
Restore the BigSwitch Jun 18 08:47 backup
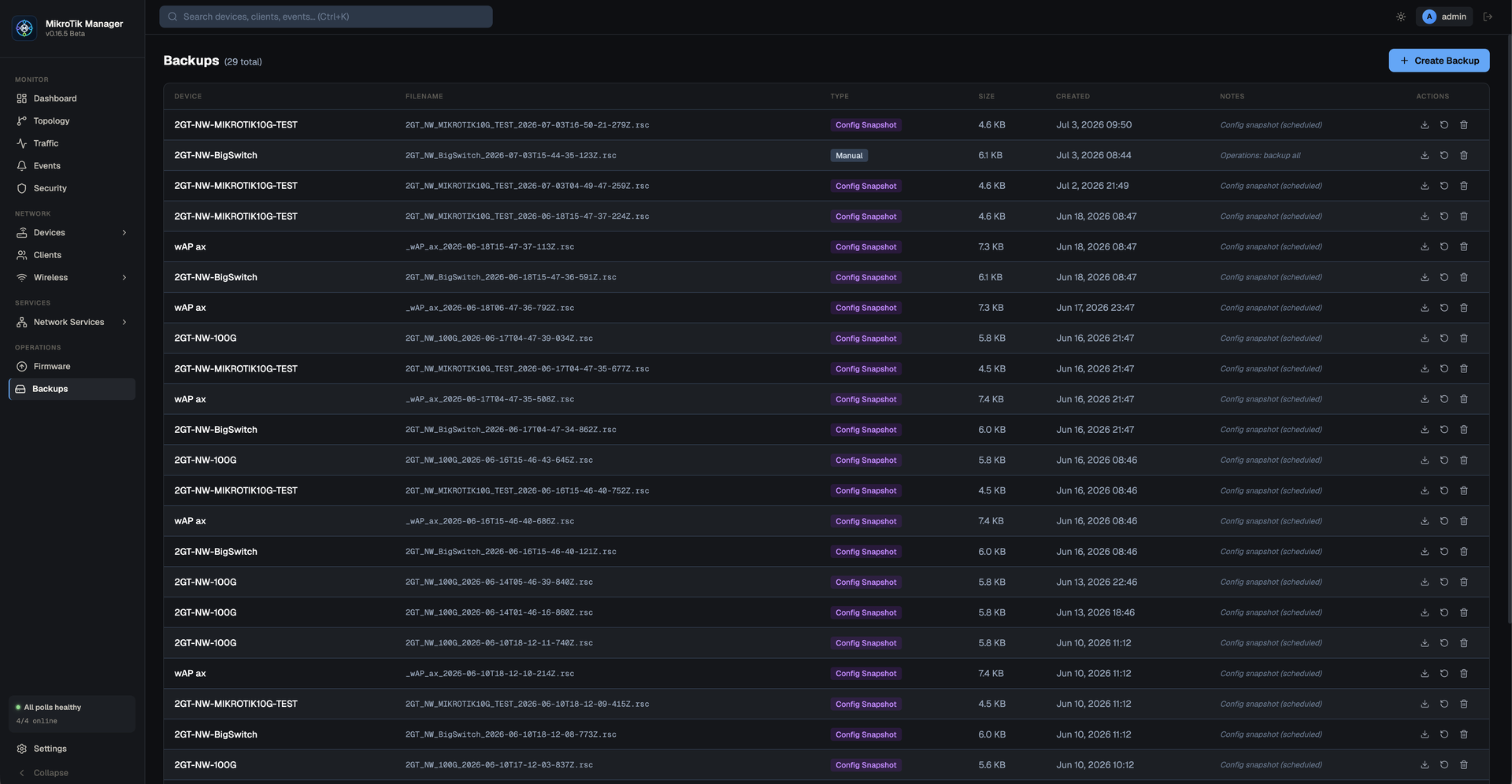[x=1444, y=277]
